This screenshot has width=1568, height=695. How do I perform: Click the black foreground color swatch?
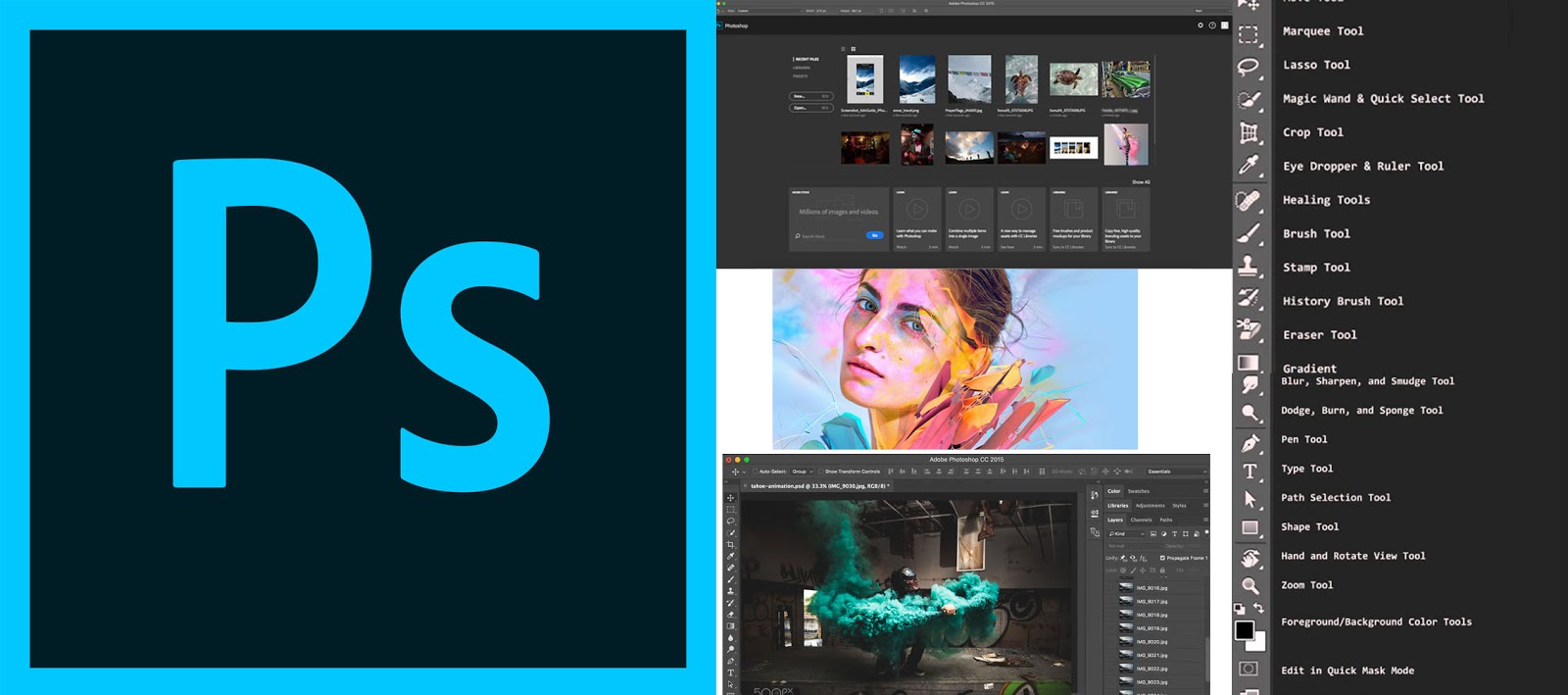1244,631
